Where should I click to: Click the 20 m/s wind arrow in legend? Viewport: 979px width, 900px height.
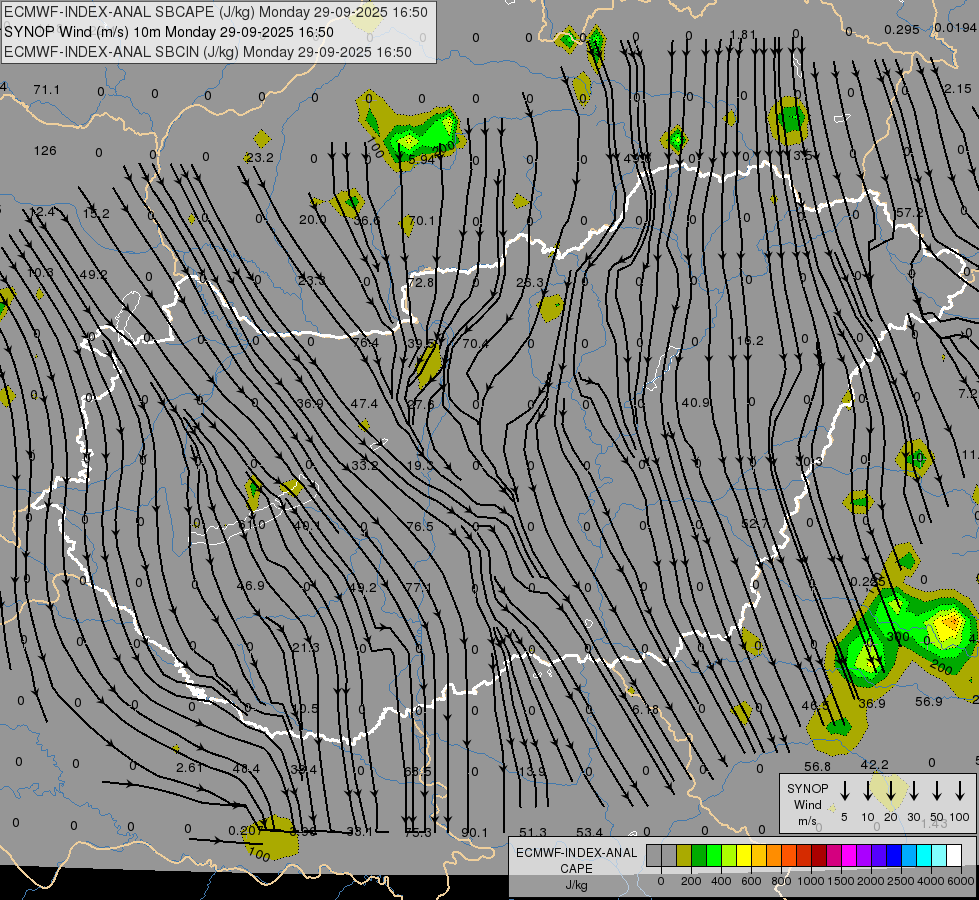tap(891, 791)
